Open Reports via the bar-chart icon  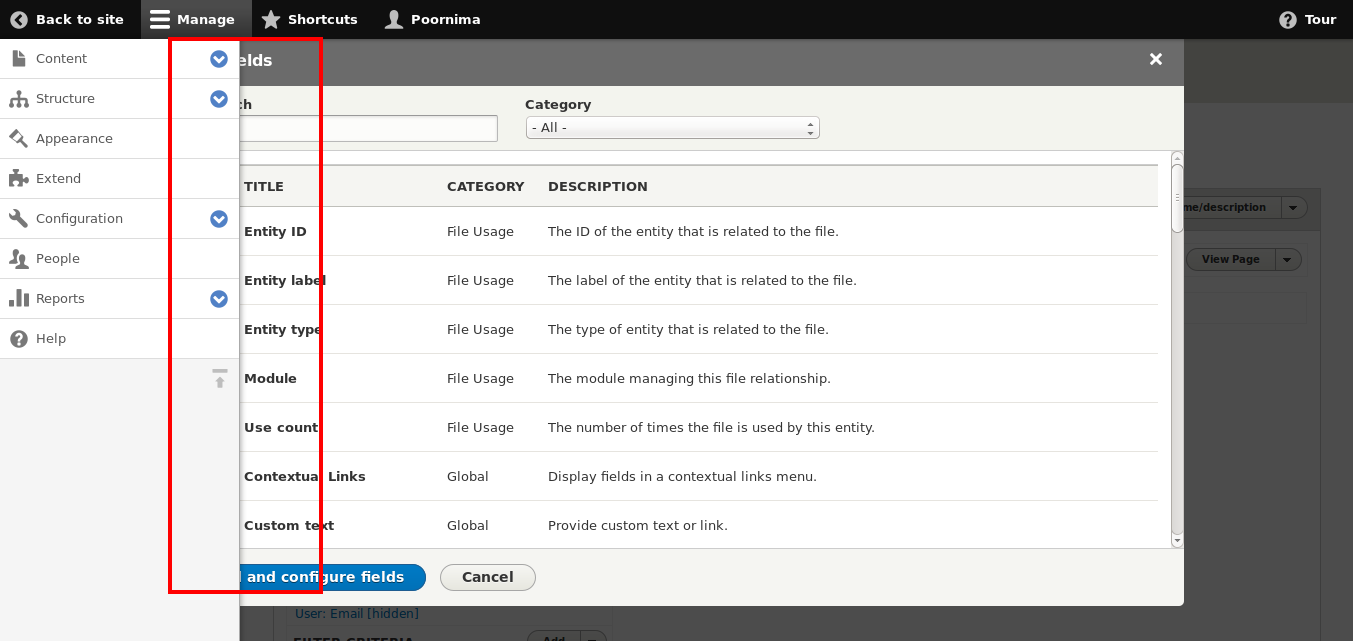click(x=17, y=298)
